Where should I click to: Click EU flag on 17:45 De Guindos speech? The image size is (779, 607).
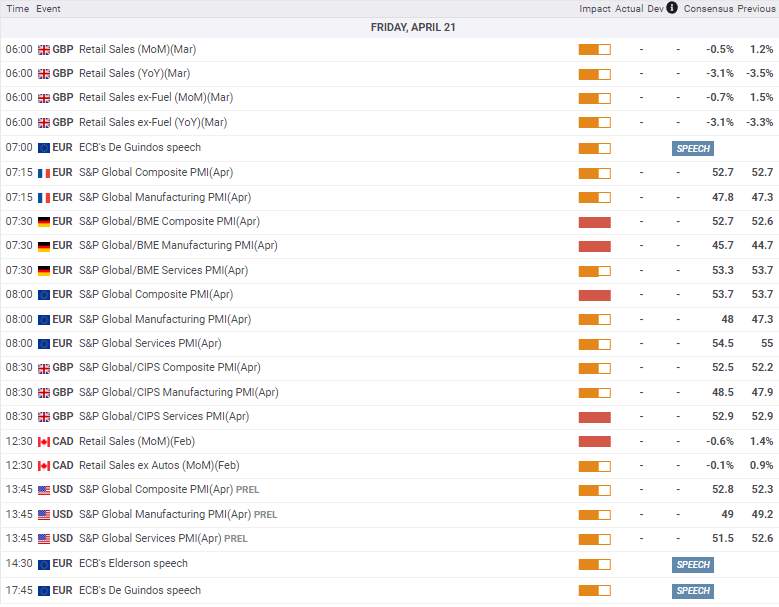click(44, 591)
